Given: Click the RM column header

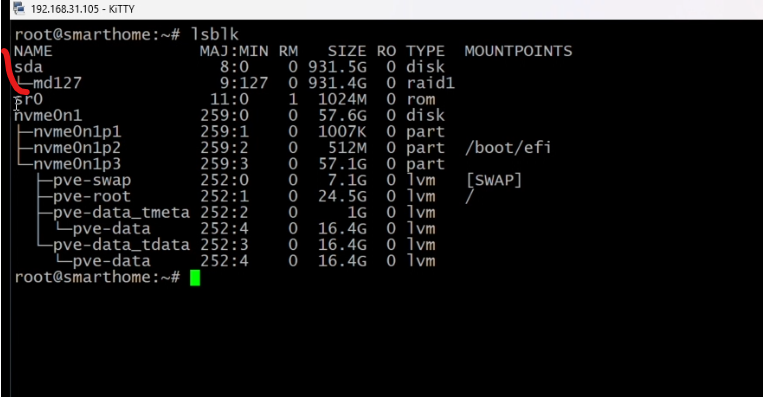Looking at the screenshot, I should pos(288,51).
